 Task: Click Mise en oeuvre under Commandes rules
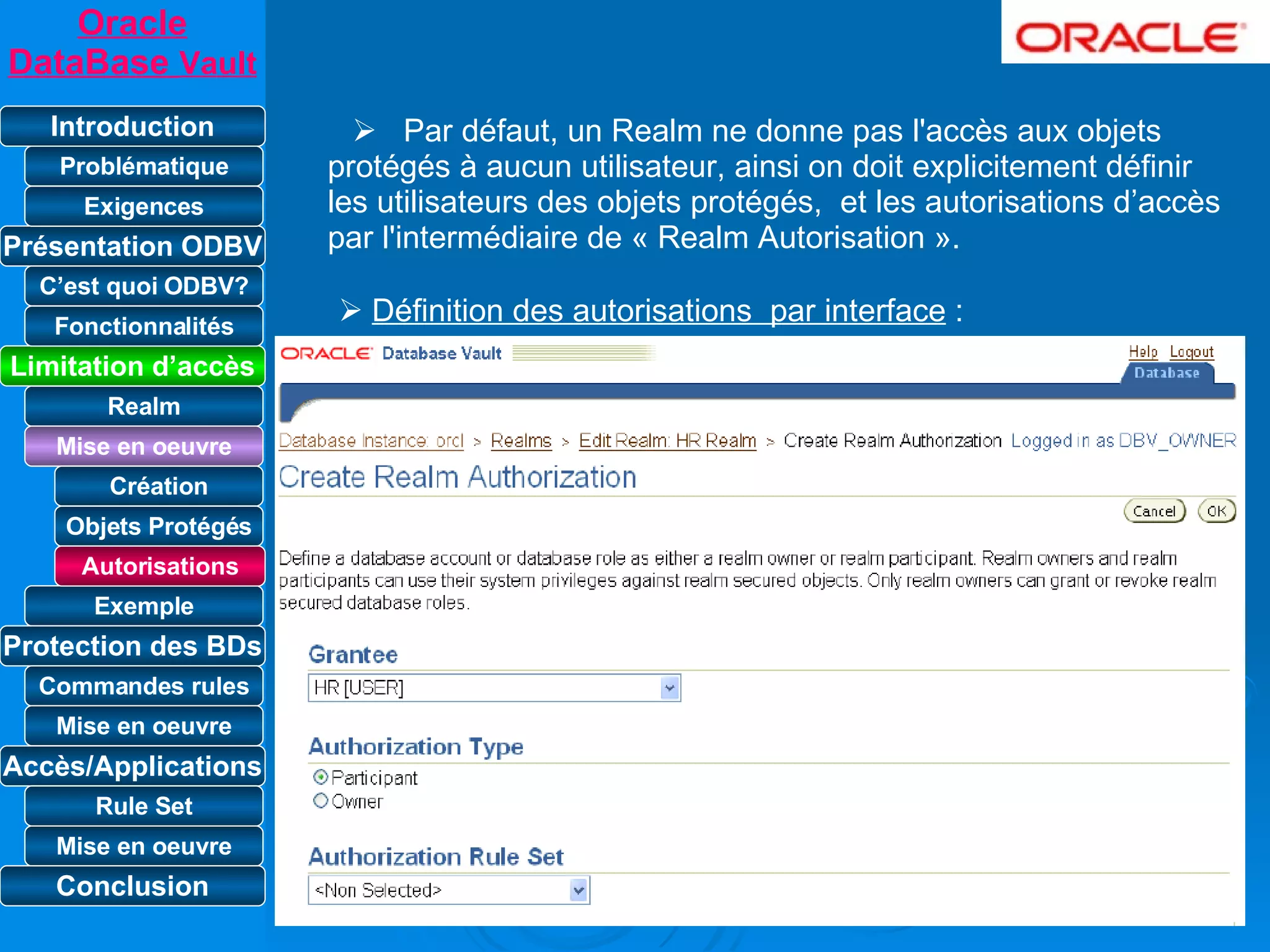pyautogui.click(x=144, y=726)
